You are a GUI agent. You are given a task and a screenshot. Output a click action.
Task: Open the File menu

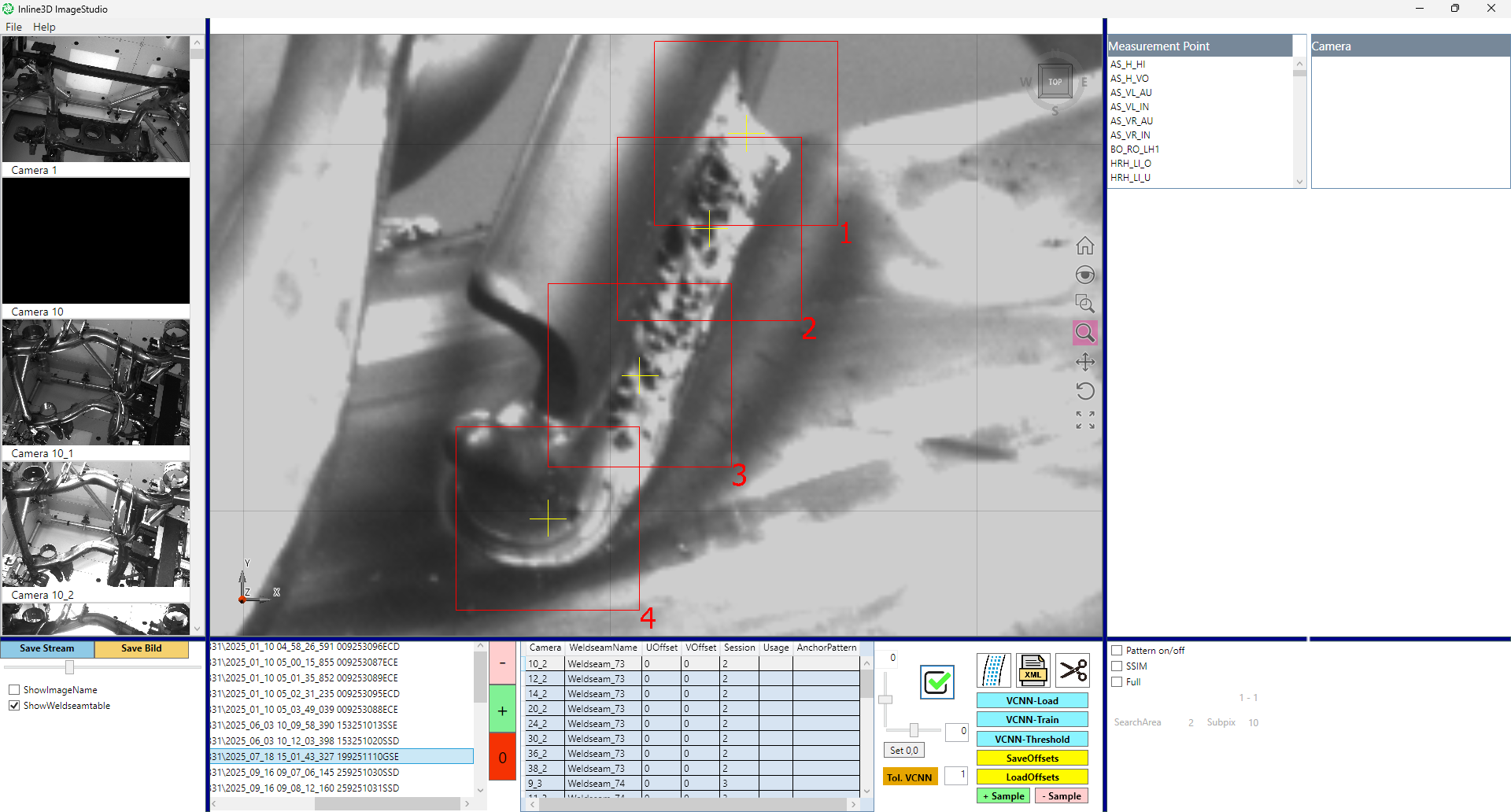point(13,27)
